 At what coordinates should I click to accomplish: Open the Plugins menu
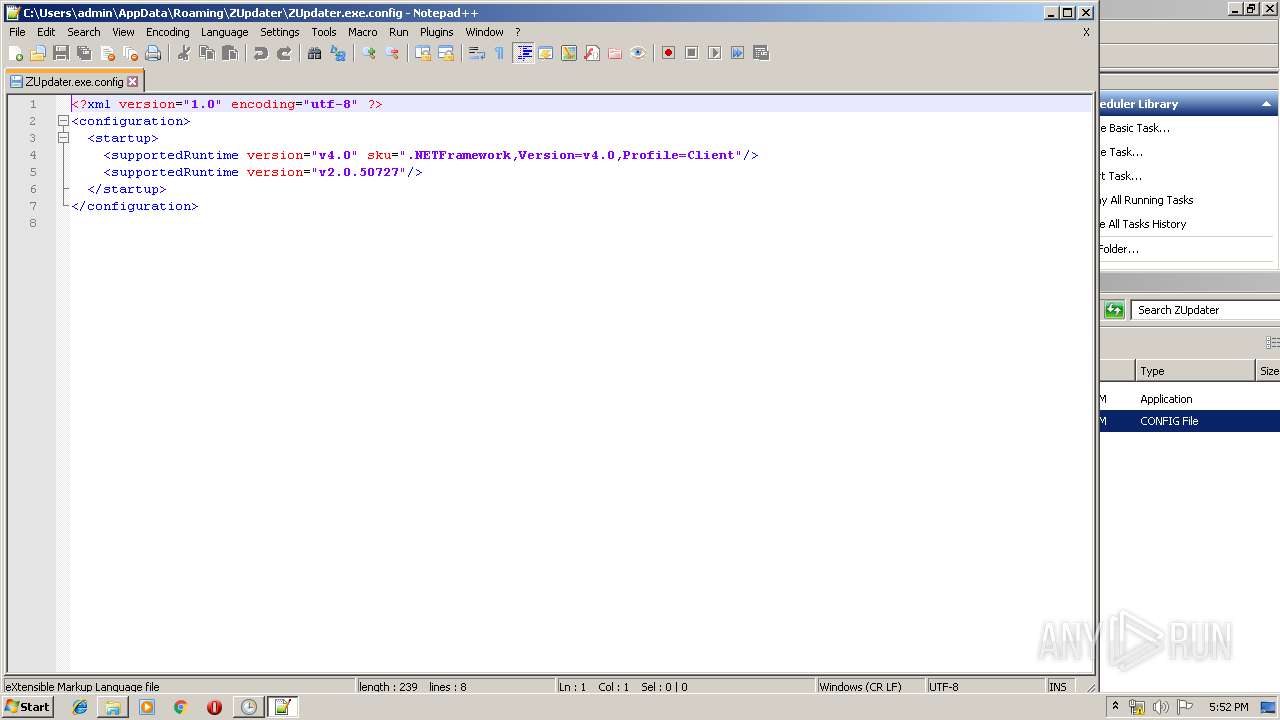click(x=436, y=32)
